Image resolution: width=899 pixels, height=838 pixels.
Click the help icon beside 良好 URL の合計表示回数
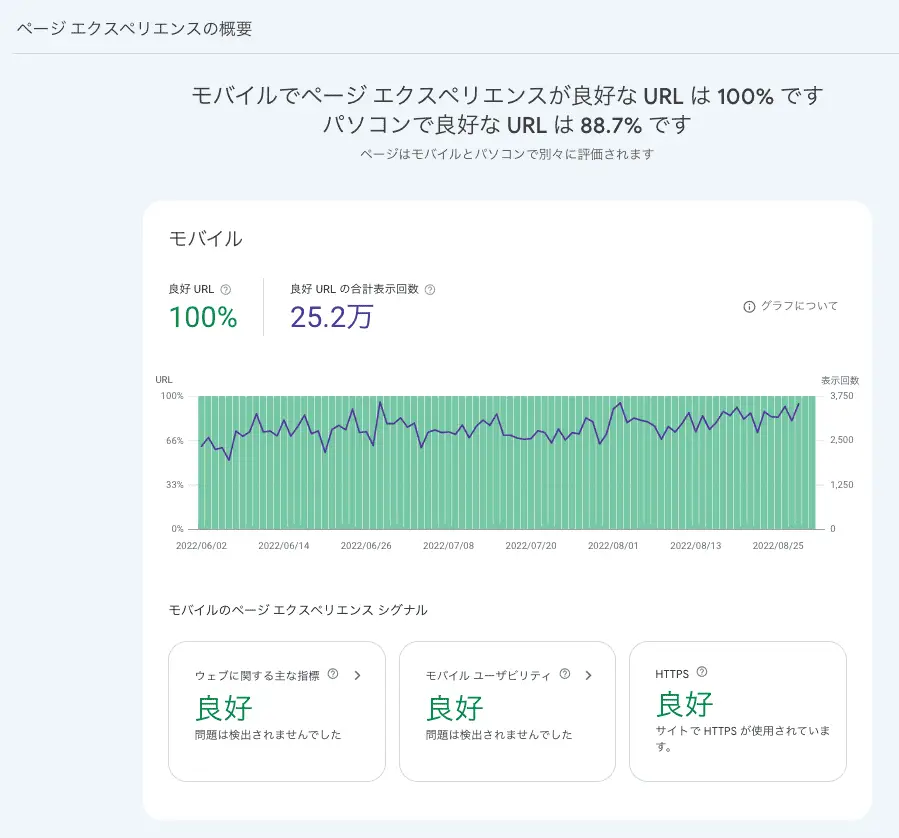coord(430,288)
